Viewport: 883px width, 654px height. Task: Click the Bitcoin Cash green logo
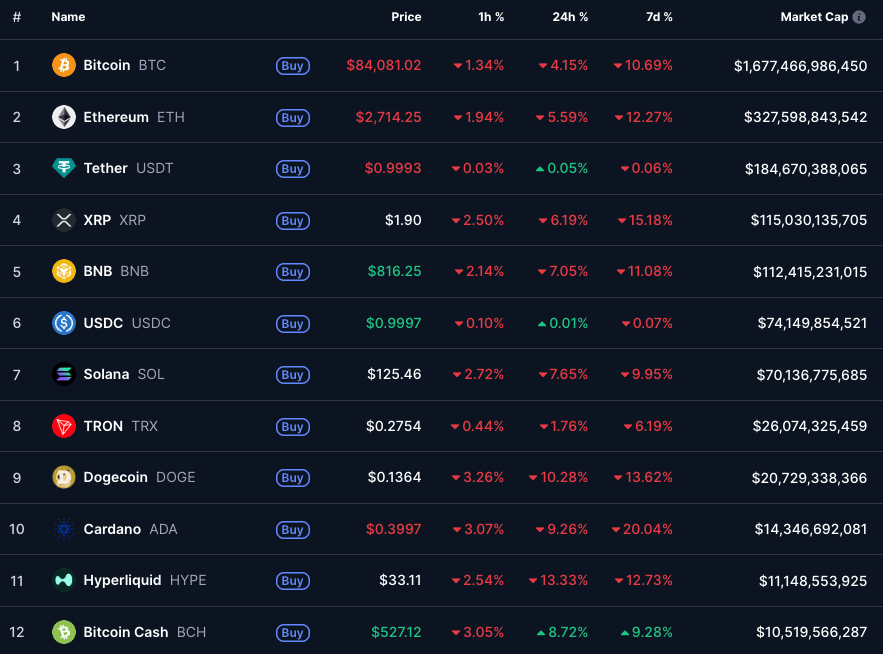pos(64,632)
